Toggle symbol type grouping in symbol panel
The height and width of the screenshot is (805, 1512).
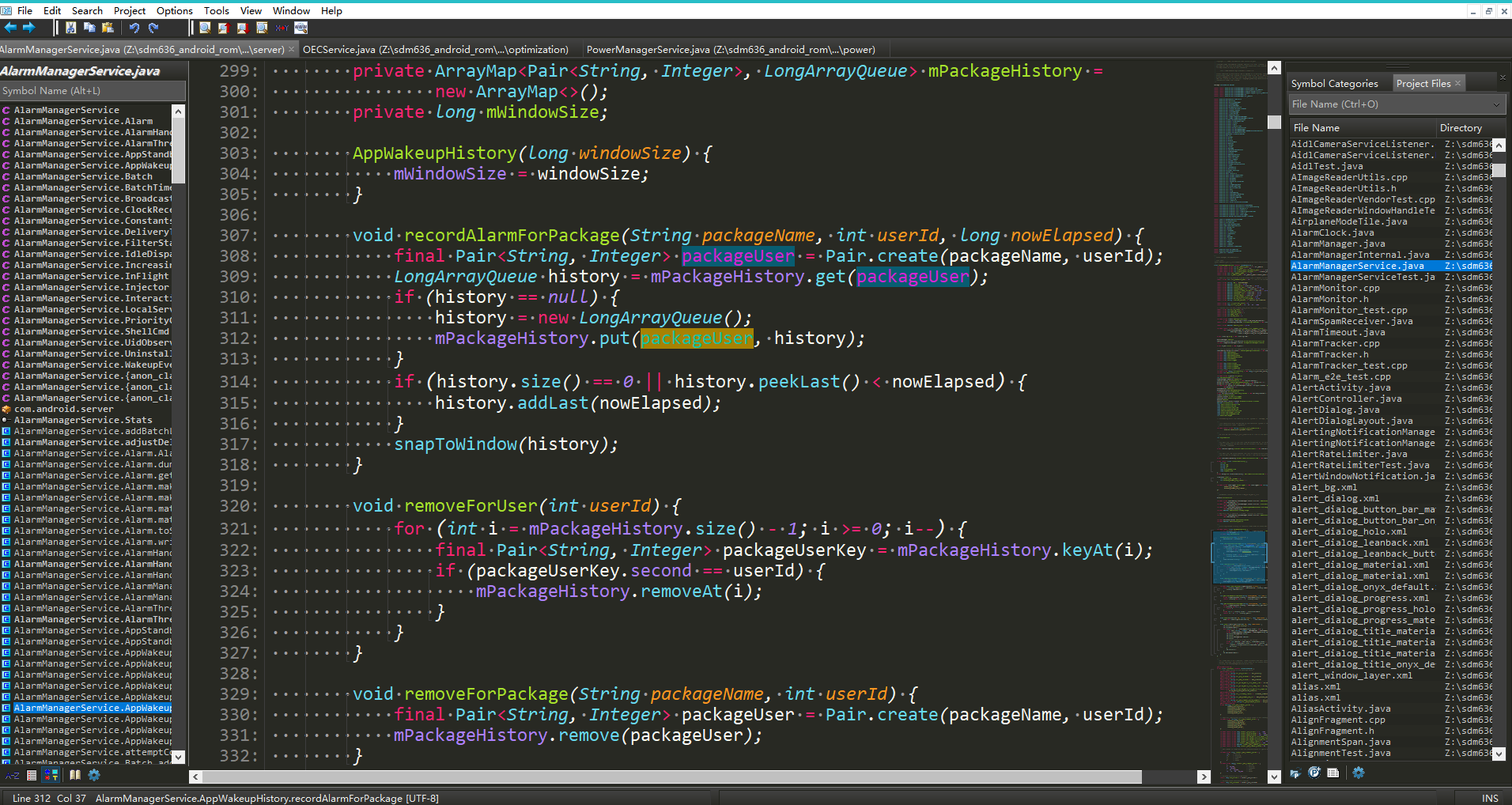click(x=51, y=775)
